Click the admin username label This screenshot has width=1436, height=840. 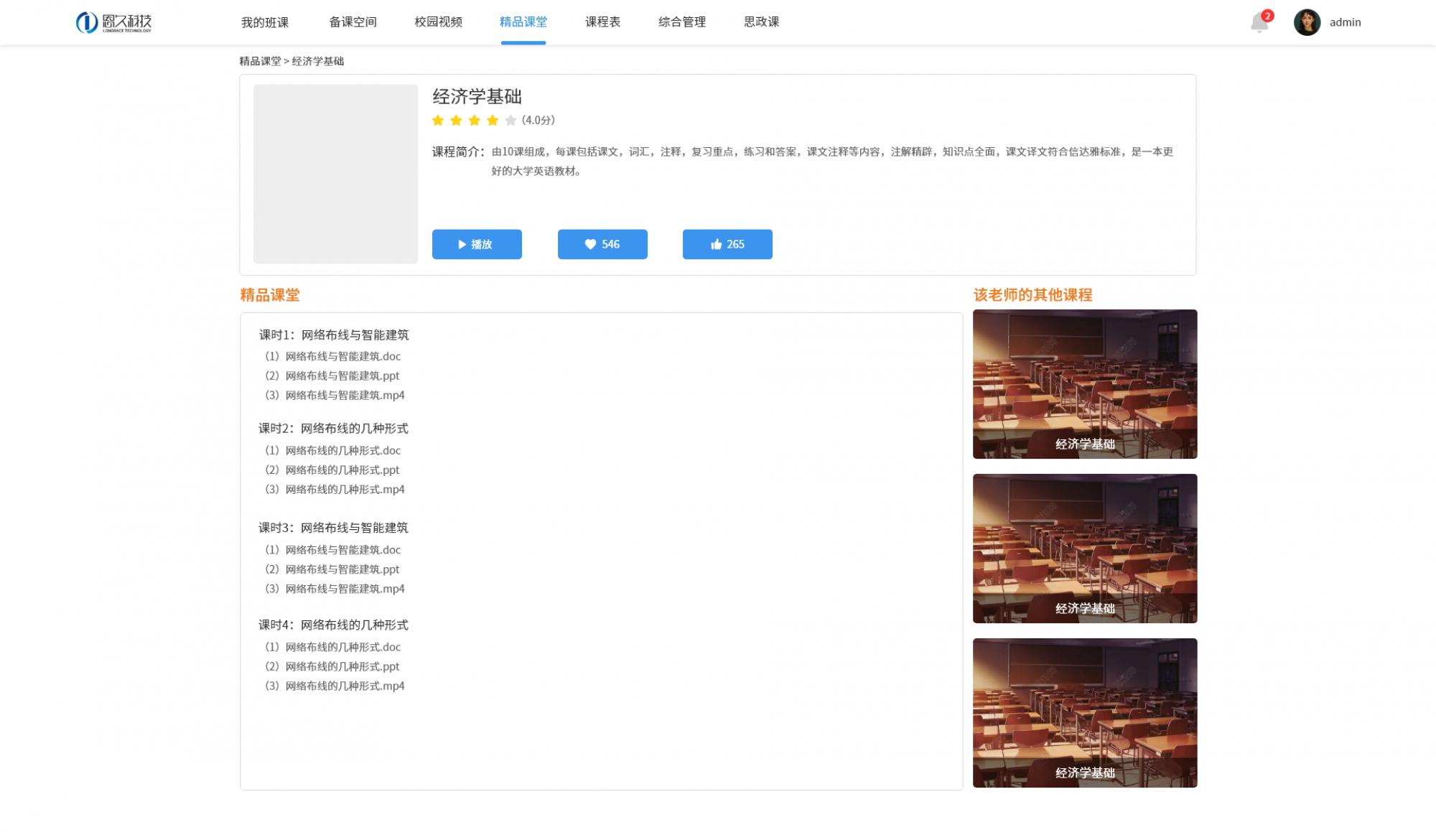[1345, 22]
